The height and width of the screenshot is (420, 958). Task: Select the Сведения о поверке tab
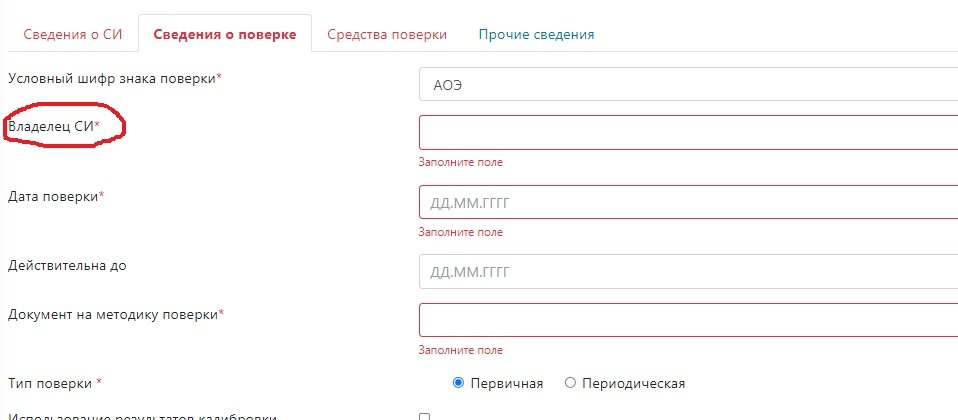point(224,34)
